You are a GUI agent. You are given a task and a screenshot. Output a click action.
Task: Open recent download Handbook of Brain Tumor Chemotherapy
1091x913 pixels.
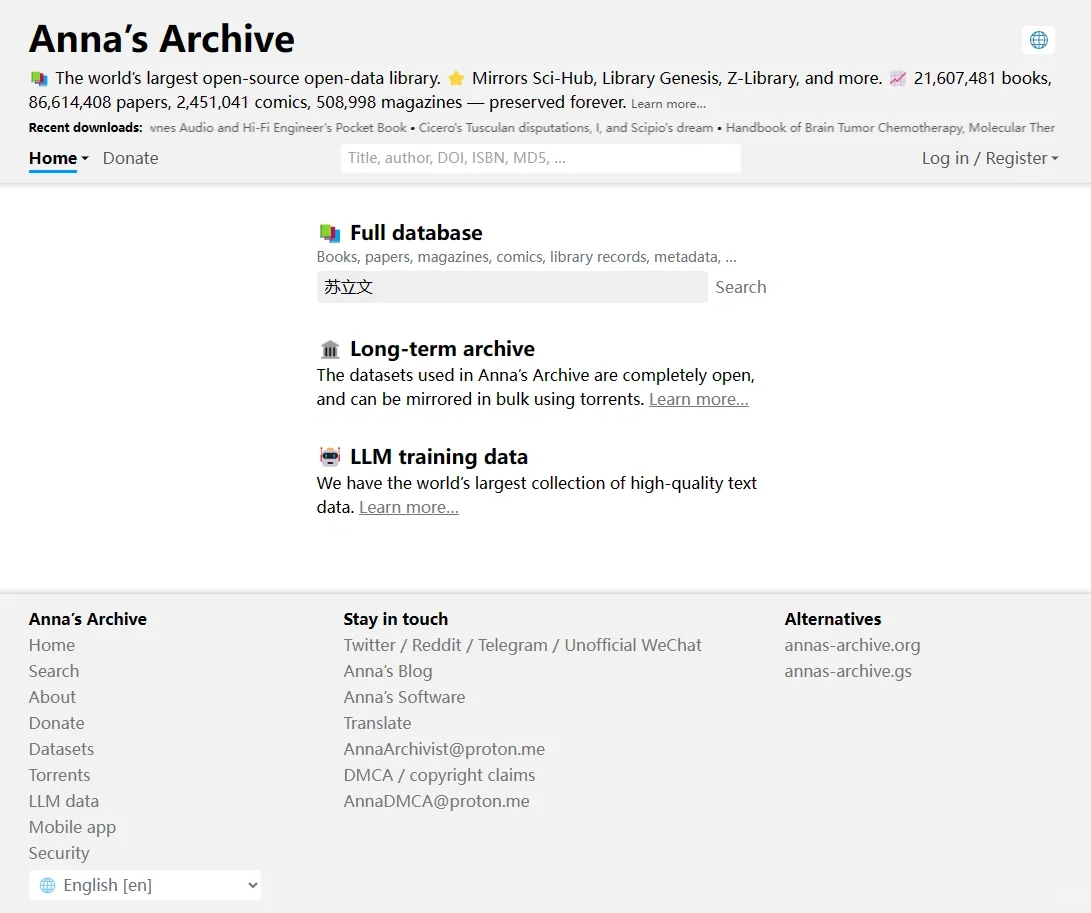coord(890,128)
